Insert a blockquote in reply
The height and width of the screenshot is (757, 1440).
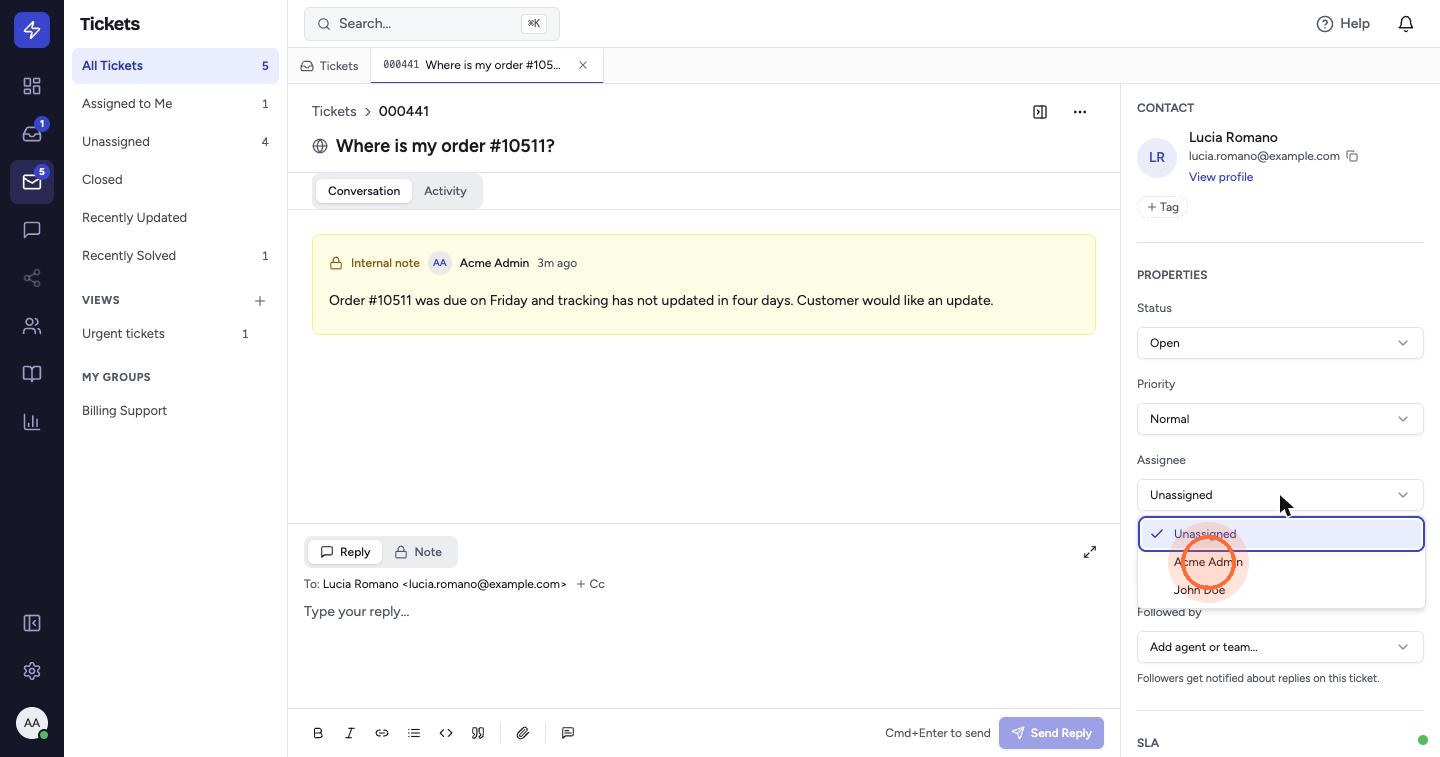(478, 733)
